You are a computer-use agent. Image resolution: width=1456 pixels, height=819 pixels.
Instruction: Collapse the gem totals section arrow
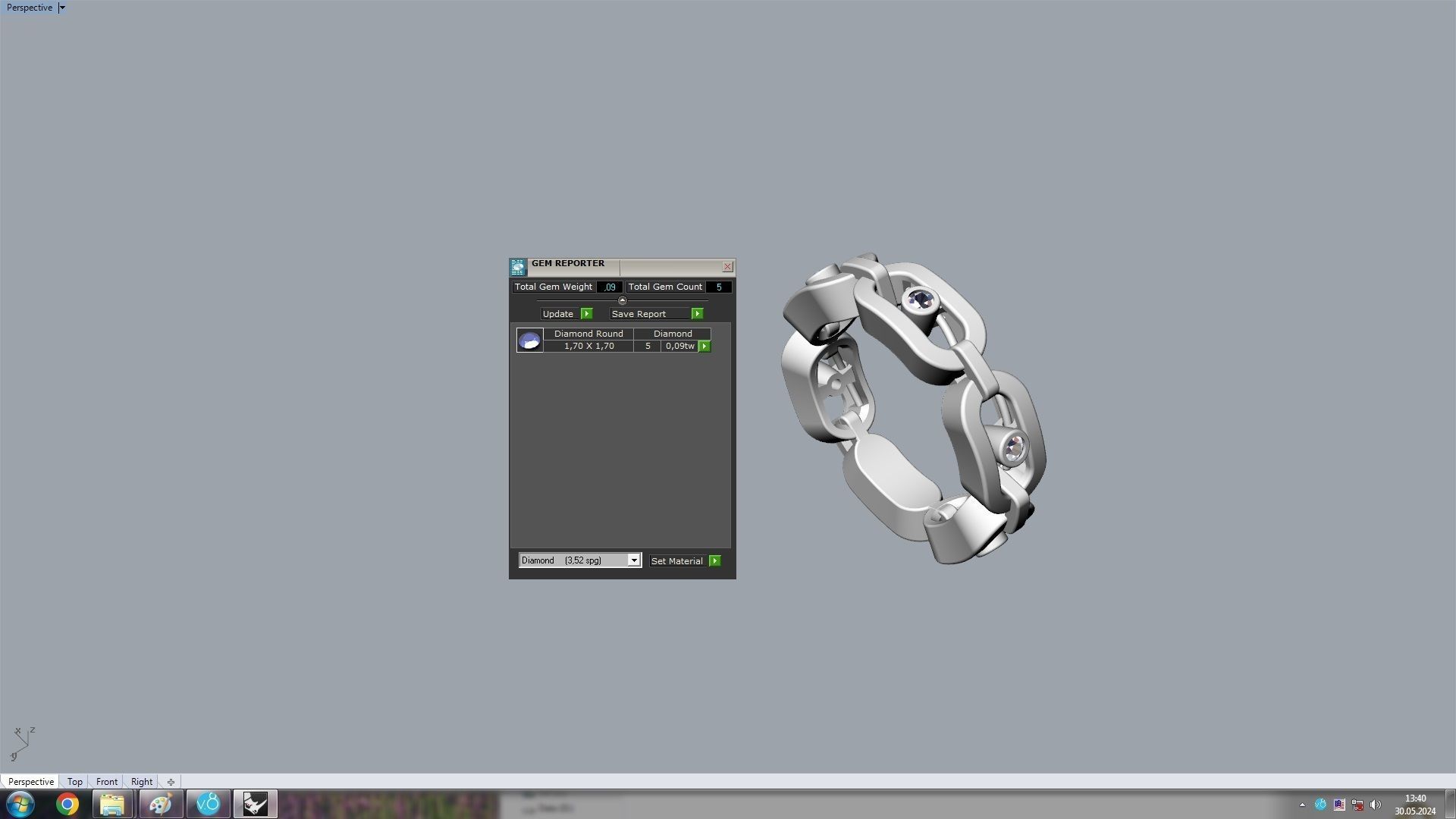623,301
